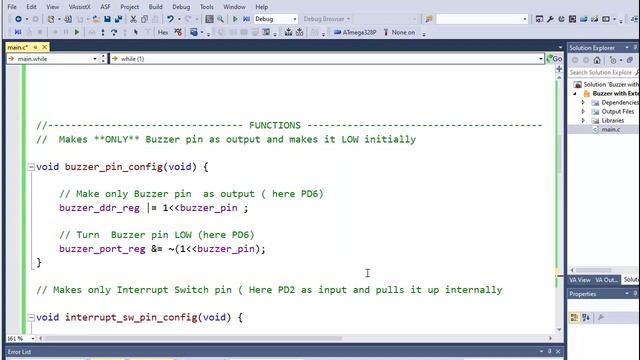Screen dimensions: 640x360
Task: Click the ATmega328P device button
Action: [x=355, y=32]
